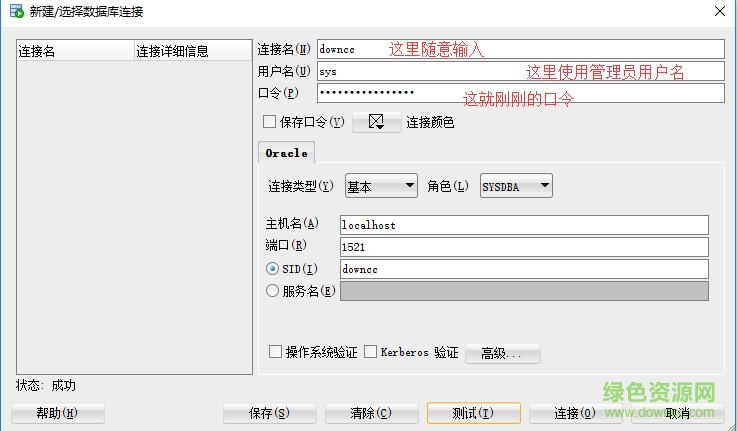The height and width of the screenshot is (431, 738).
Task: Click the 清除(C) button
Action: pos(371,413)
